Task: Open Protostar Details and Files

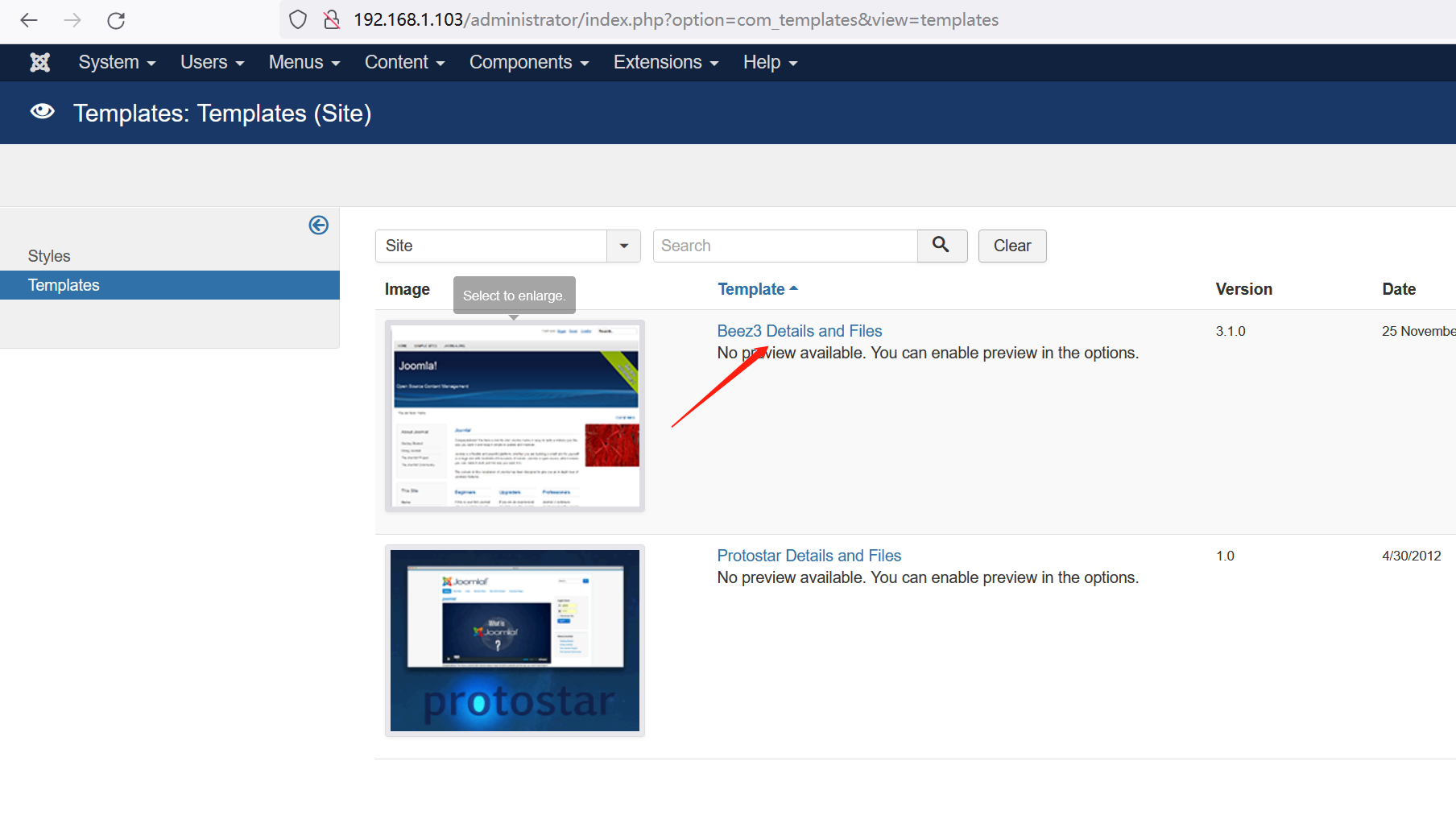Action: tap(809, 556)
